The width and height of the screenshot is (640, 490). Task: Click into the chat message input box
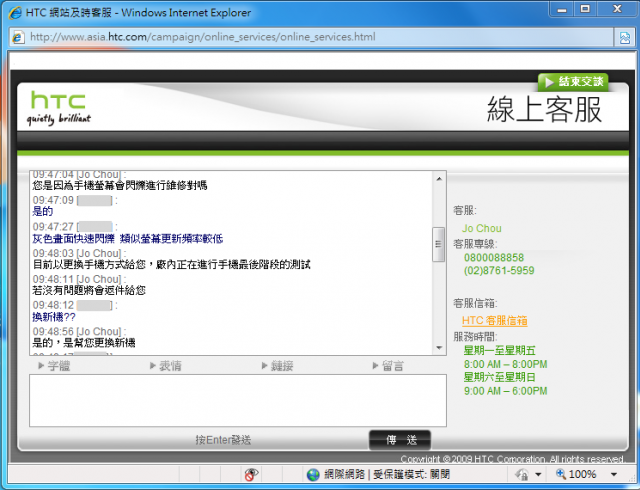[x=238, y=401]
